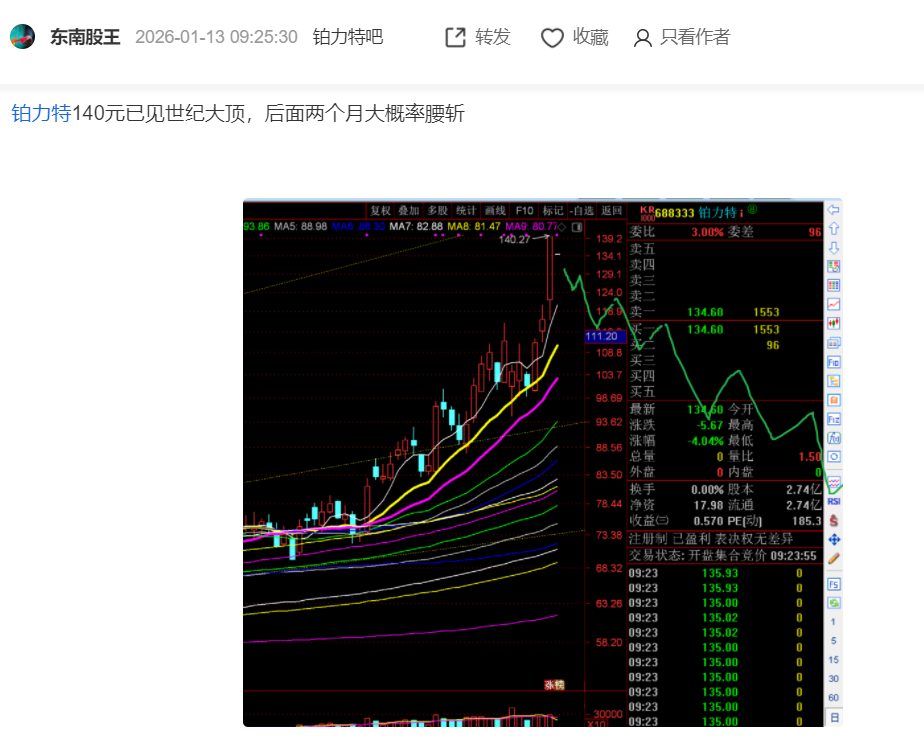Select the 5-minute period in sidebar
924x740 pixels.
[833, 640]
